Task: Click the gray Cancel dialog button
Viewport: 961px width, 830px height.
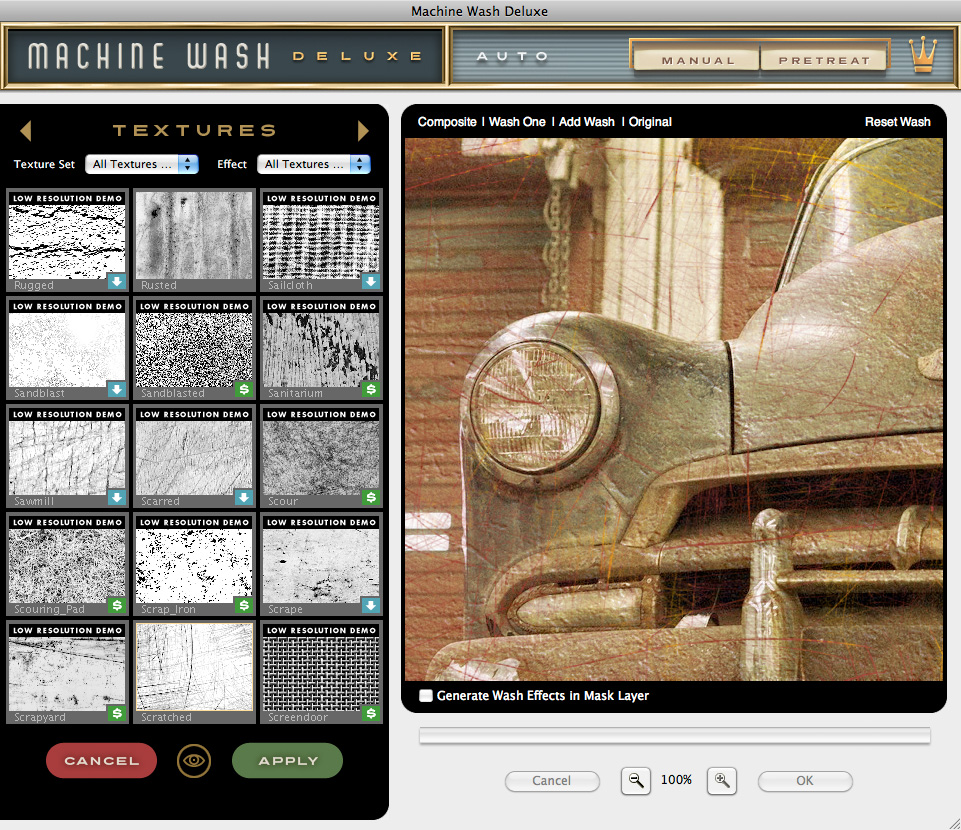Action: click(x=552, y=781)
